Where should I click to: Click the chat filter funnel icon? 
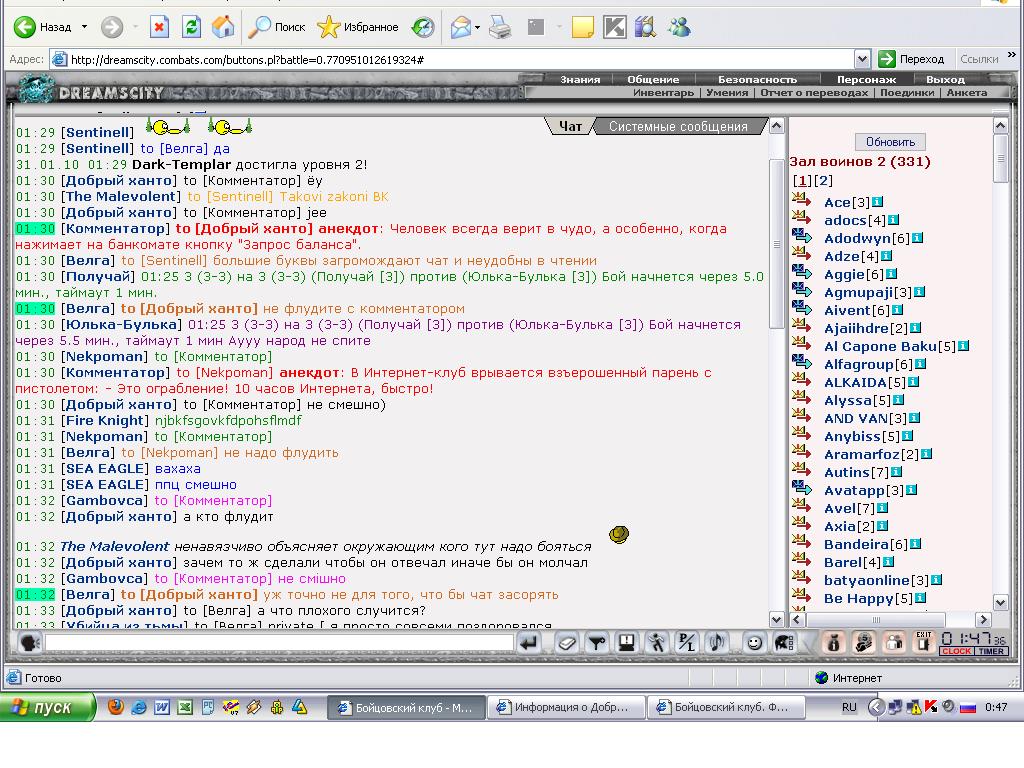coord(596,643)
